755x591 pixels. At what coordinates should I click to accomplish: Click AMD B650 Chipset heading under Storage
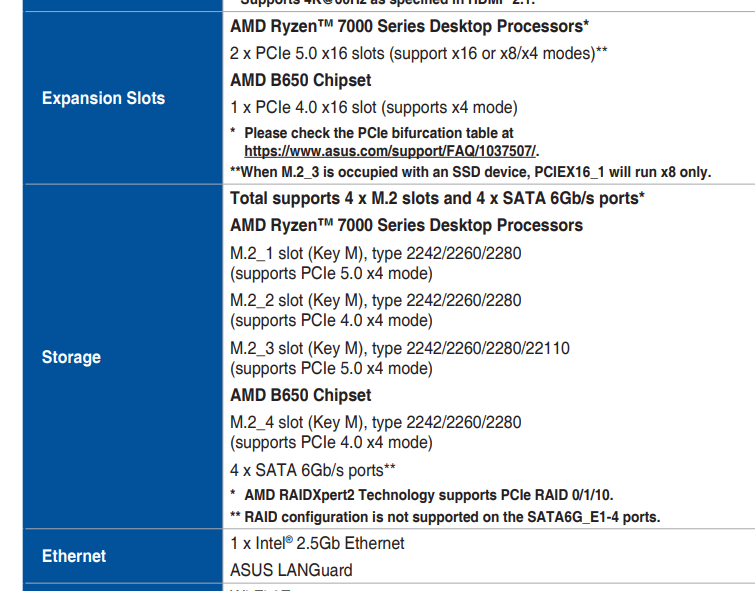[300, 395]
